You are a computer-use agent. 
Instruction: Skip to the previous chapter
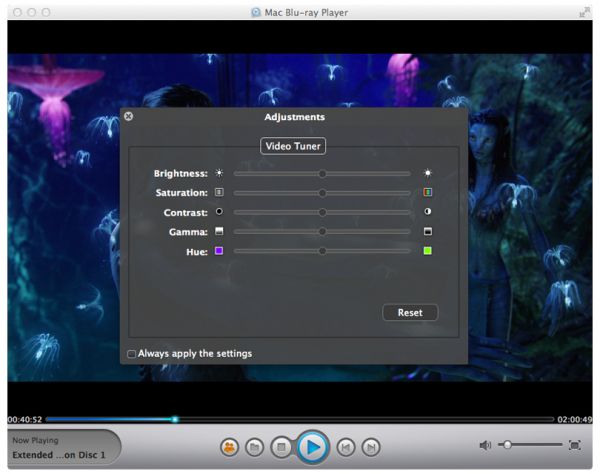coord(346,447)
